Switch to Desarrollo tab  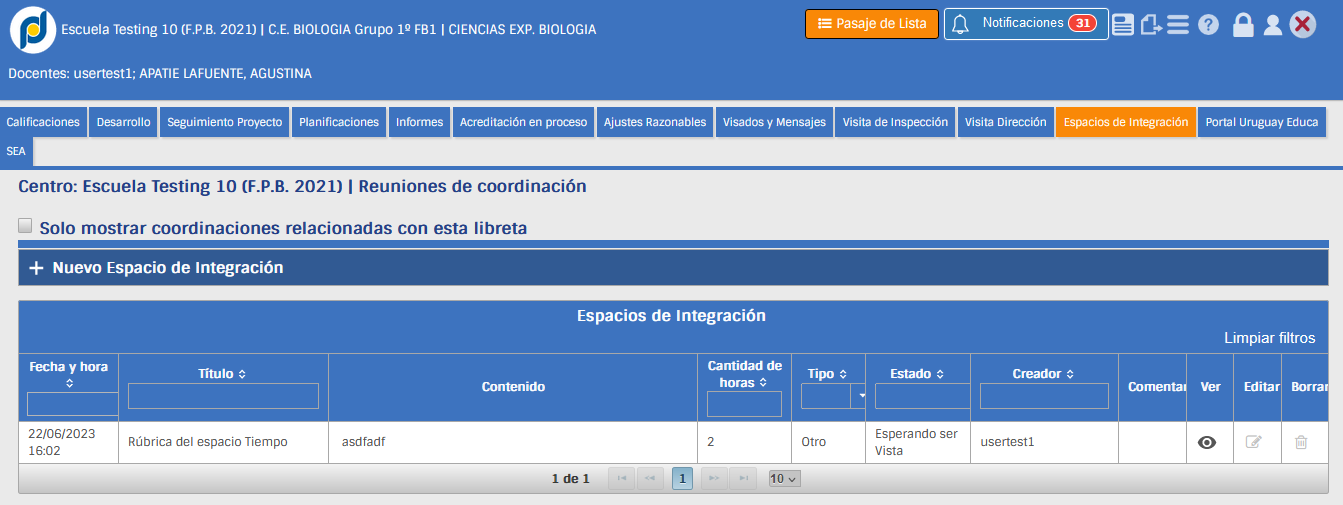pyautogui.click(x=124, y=122)
